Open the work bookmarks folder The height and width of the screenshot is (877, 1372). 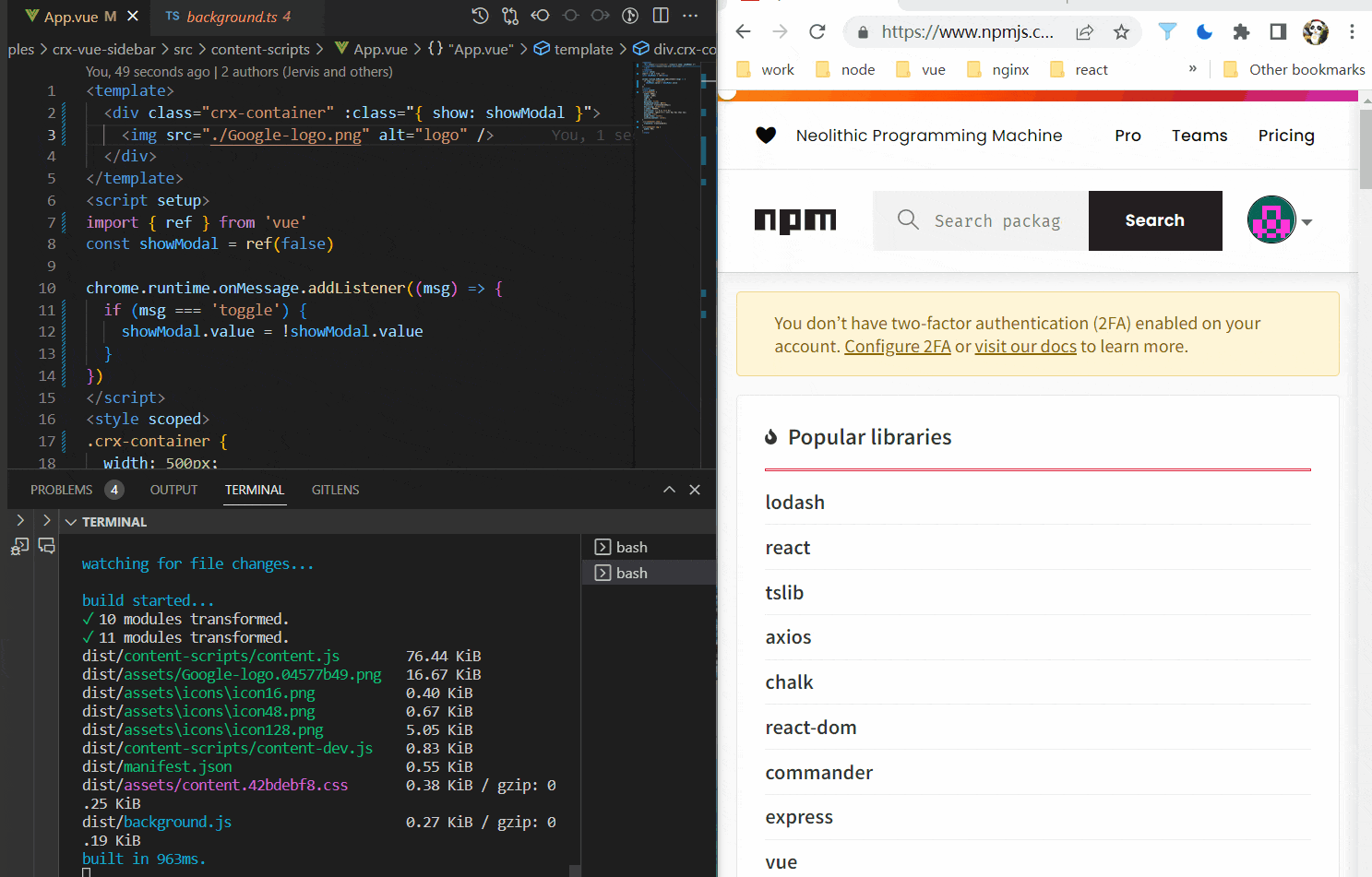766,69
